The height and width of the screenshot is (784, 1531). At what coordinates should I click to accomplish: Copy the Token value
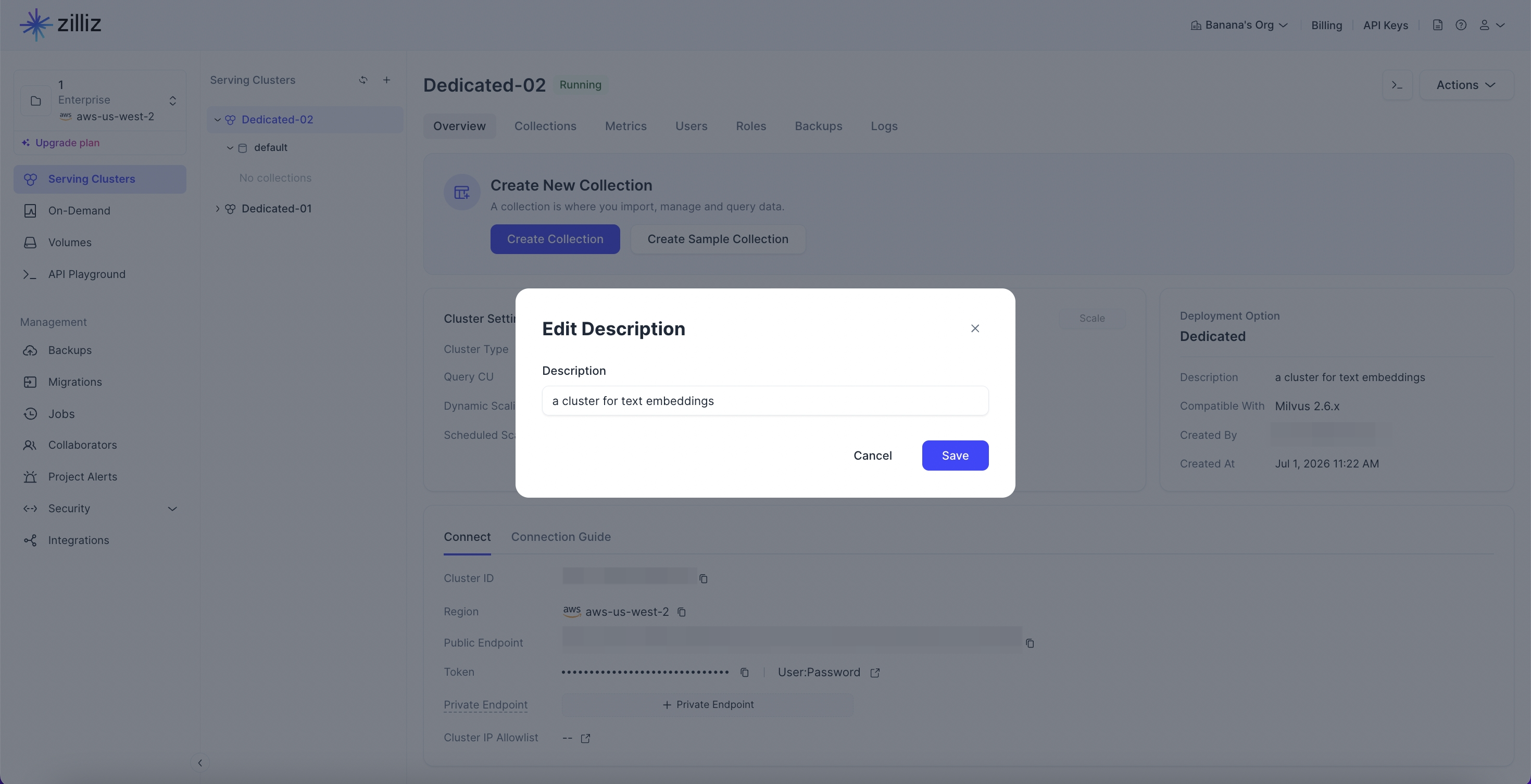coord(744,673)
